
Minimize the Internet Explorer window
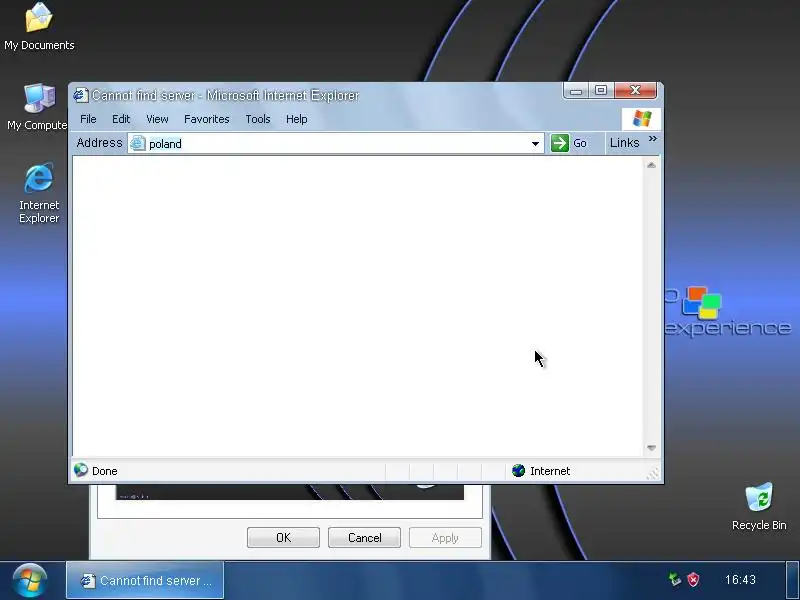click(x=576, y=91)
